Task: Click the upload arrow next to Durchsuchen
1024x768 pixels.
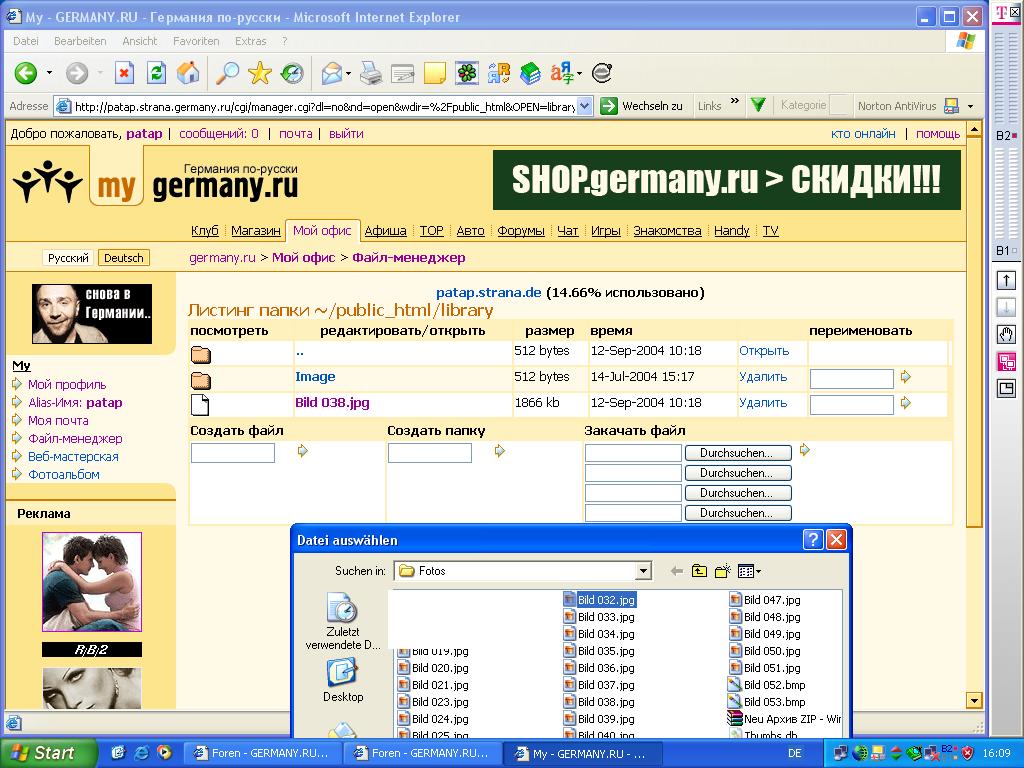Action: tap(805, 450)
